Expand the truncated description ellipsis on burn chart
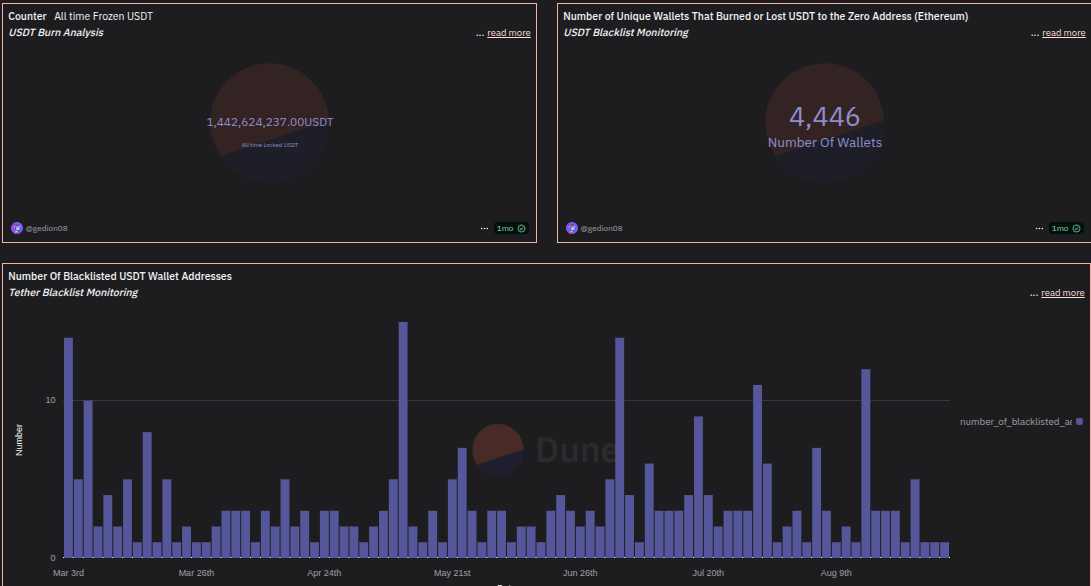Viewport: 1091px width, 586px height. click(x=480, y=32)
